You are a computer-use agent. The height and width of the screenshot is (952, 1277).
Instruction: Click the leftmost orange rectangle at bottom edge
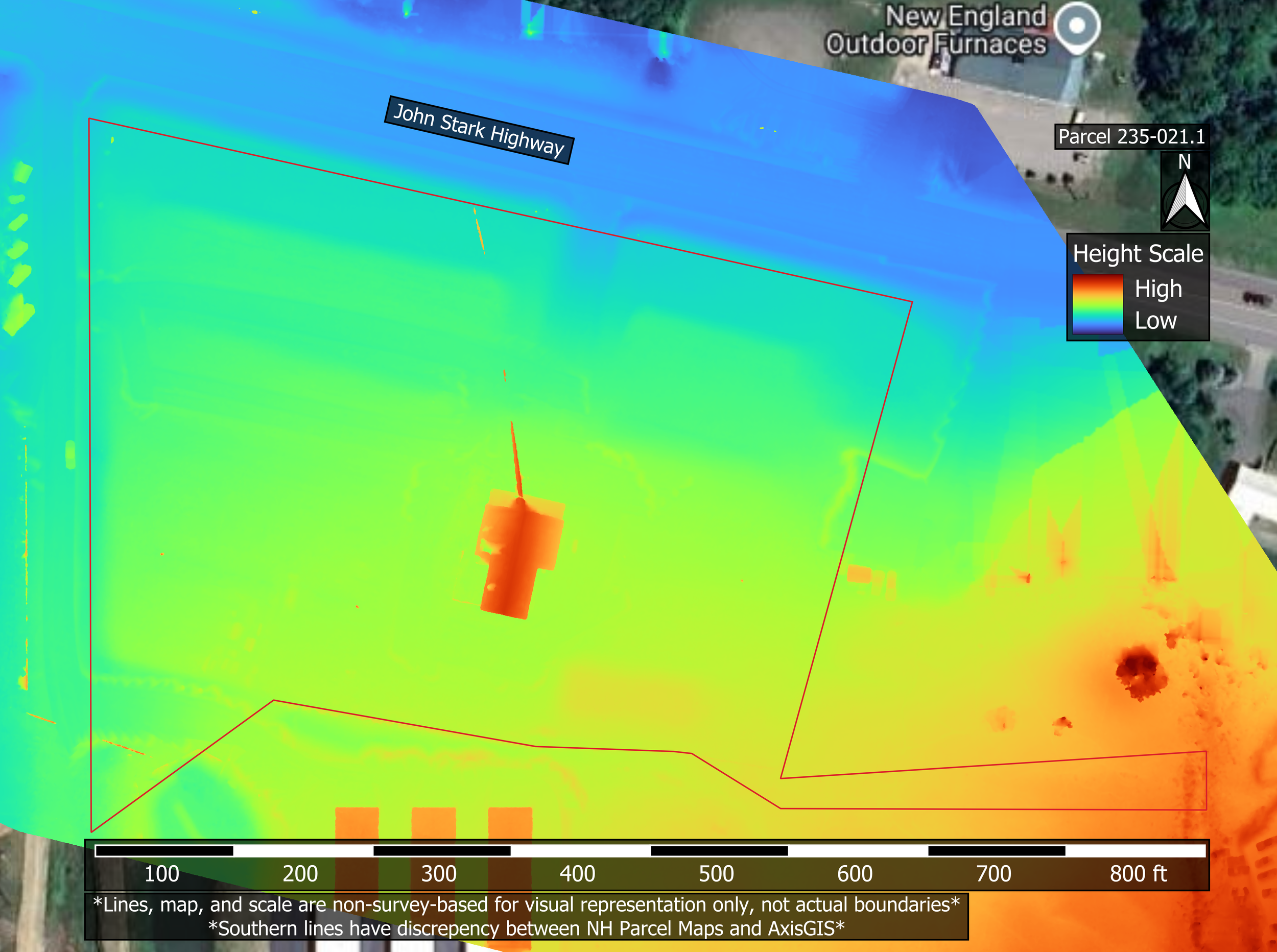(357, 823)
